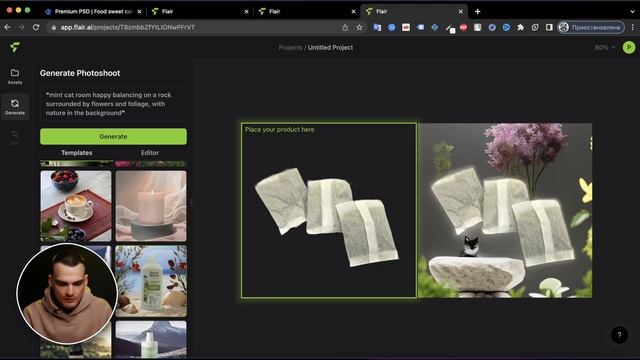Click the photoshoot prompt text field
Image resolution: width=640 pixels, height=360 pixels.
113,104
